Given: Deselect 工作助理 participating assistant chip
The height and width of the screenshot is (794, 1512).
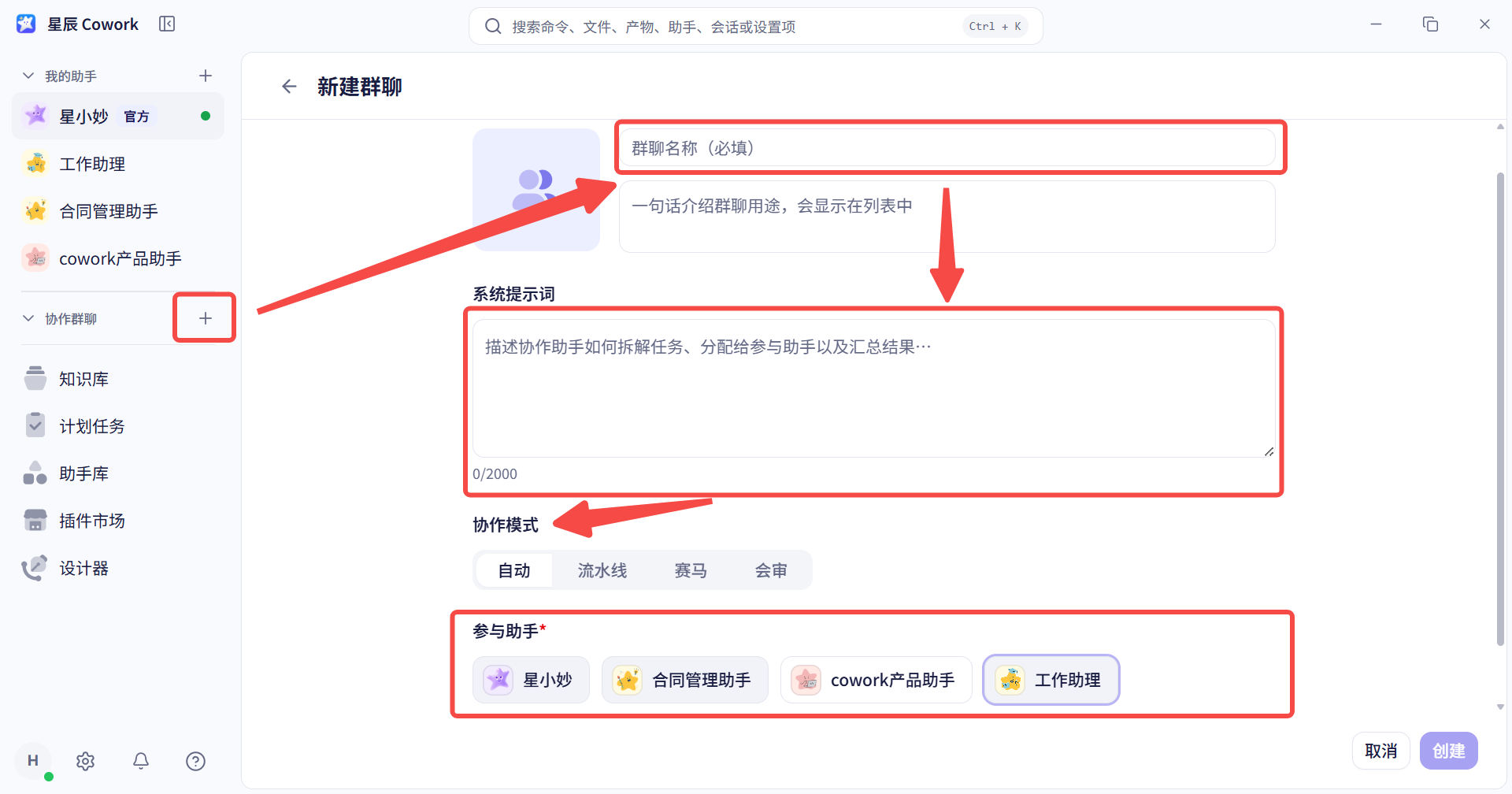Looking at the screenshot, I should click(x=1051, y=680).
